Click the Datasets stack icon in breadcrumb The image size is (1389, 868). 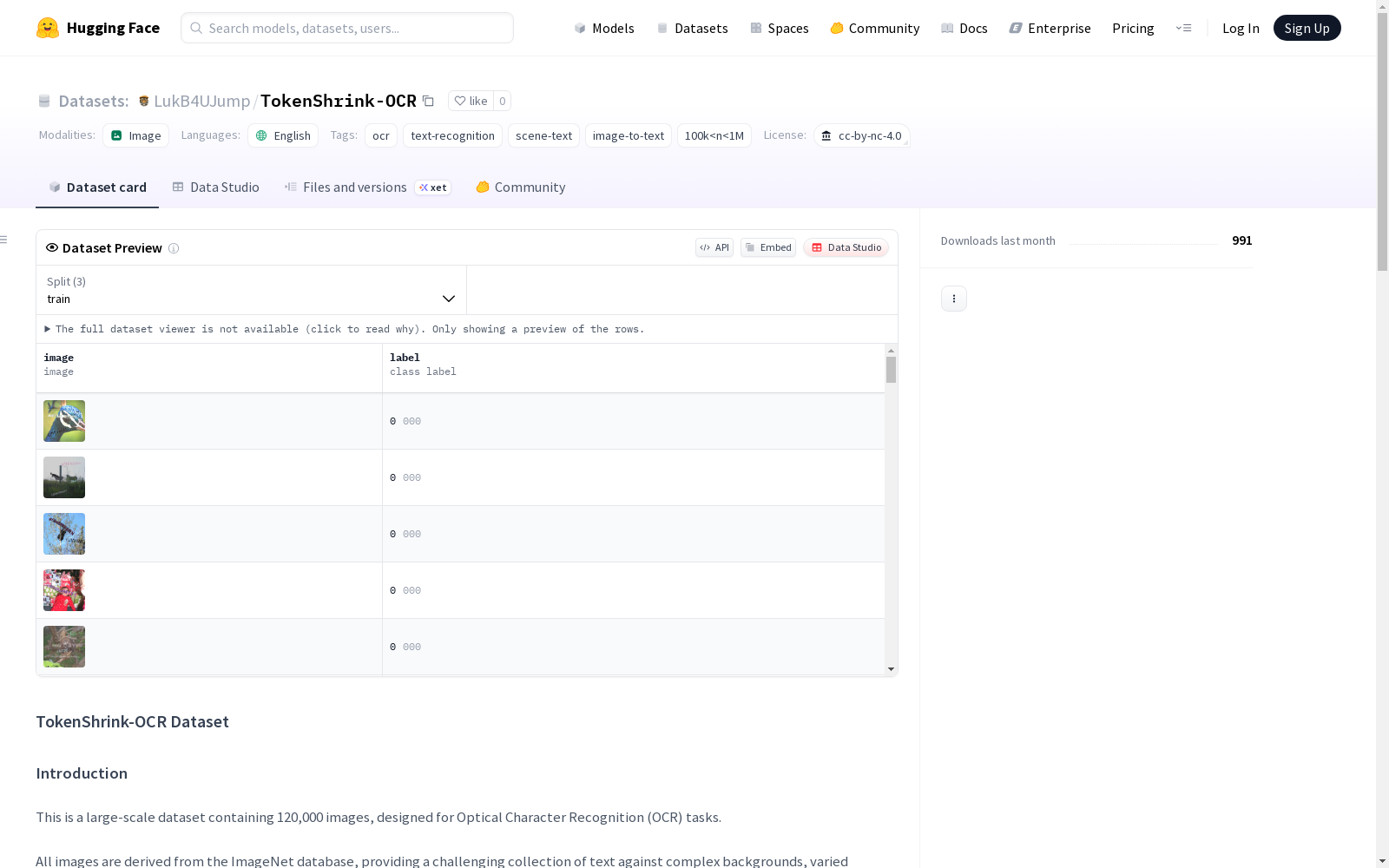click(44, 101)
